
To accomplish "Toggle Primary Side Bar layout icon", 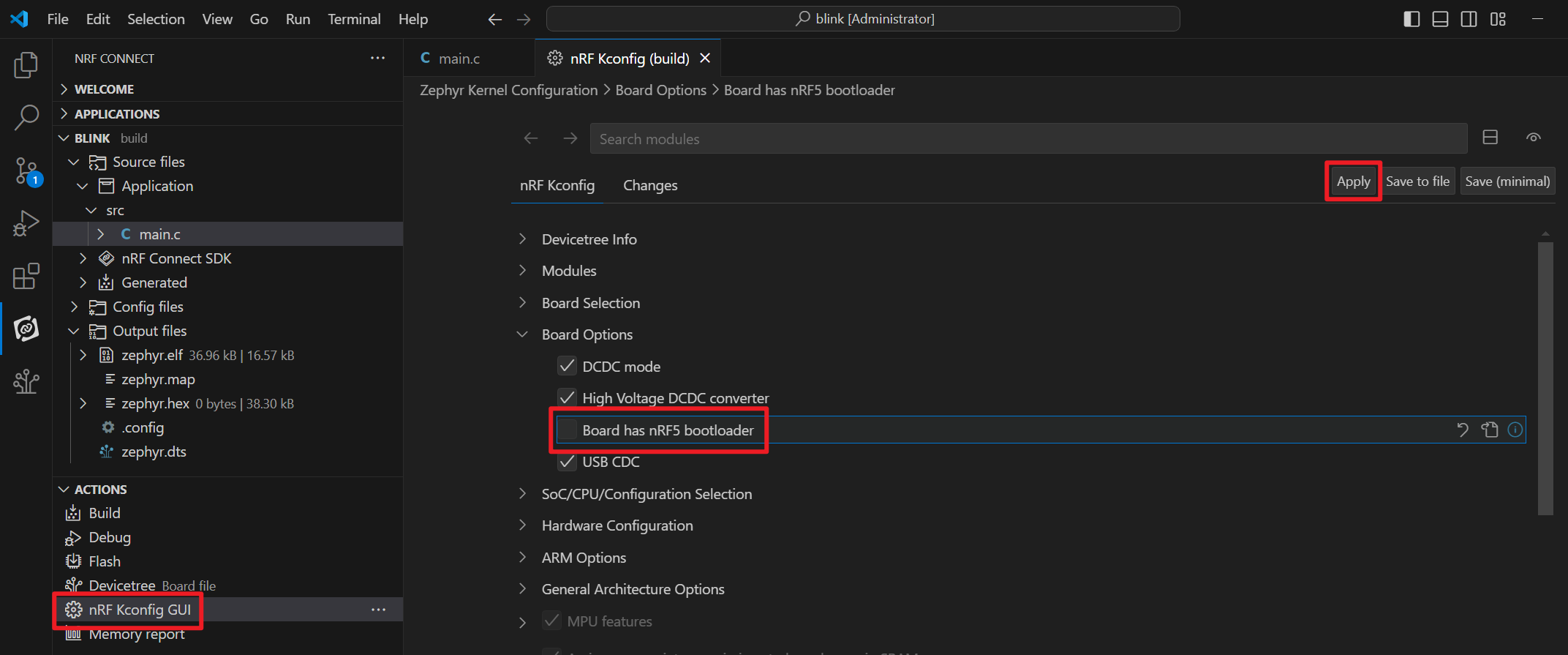I will coord(1411,19).
